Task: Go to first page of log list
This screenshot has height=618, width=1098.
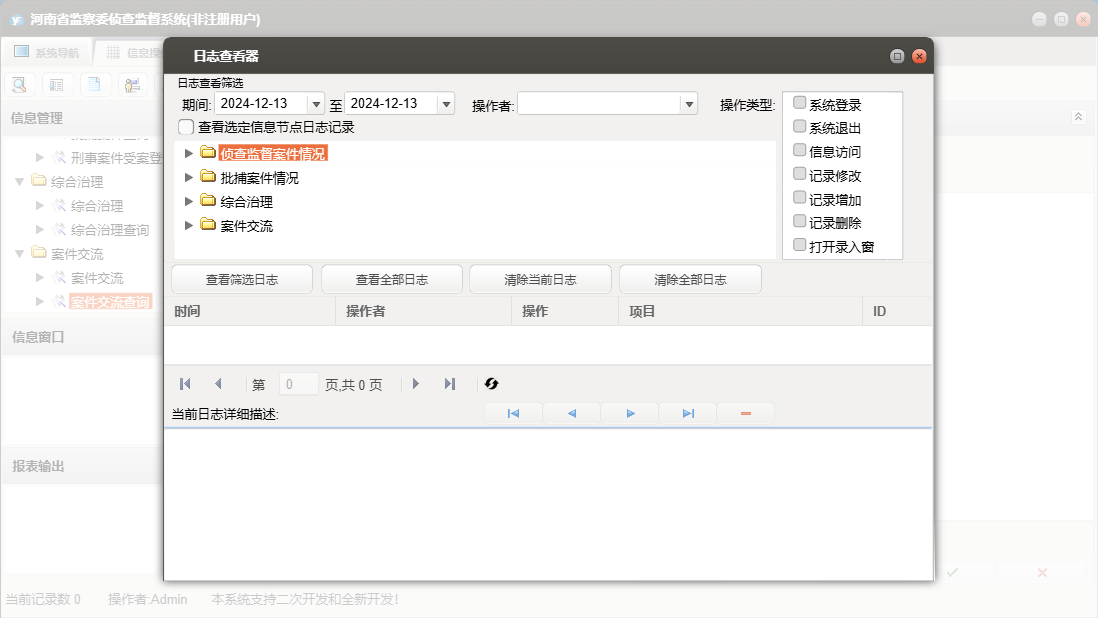Action: 185,384
